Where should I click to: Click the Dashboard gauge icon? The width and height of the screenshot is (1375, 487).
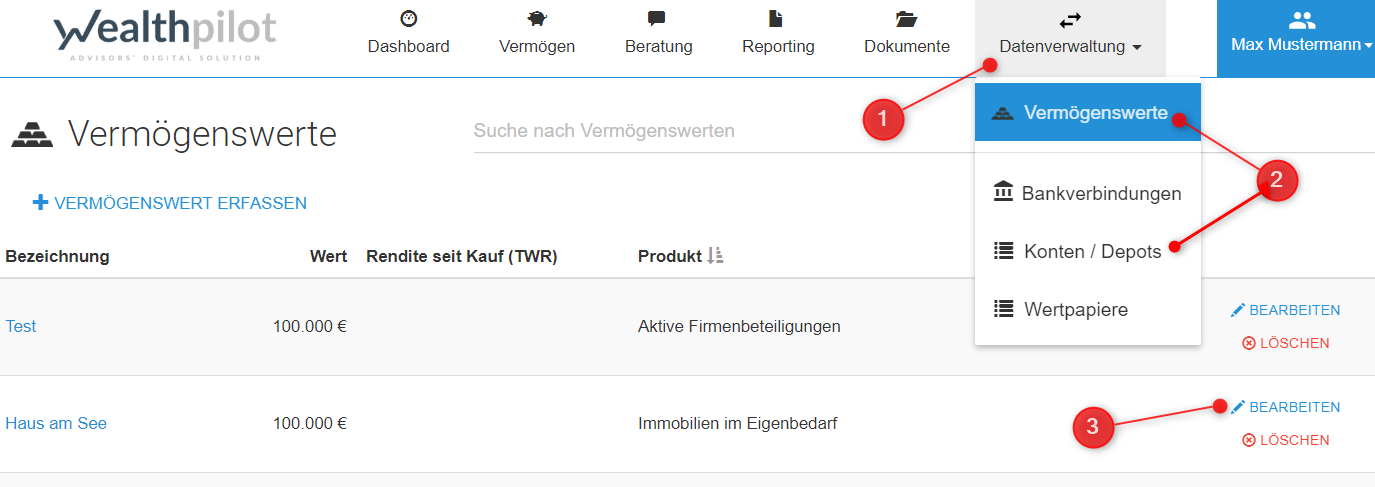point(408,18)
